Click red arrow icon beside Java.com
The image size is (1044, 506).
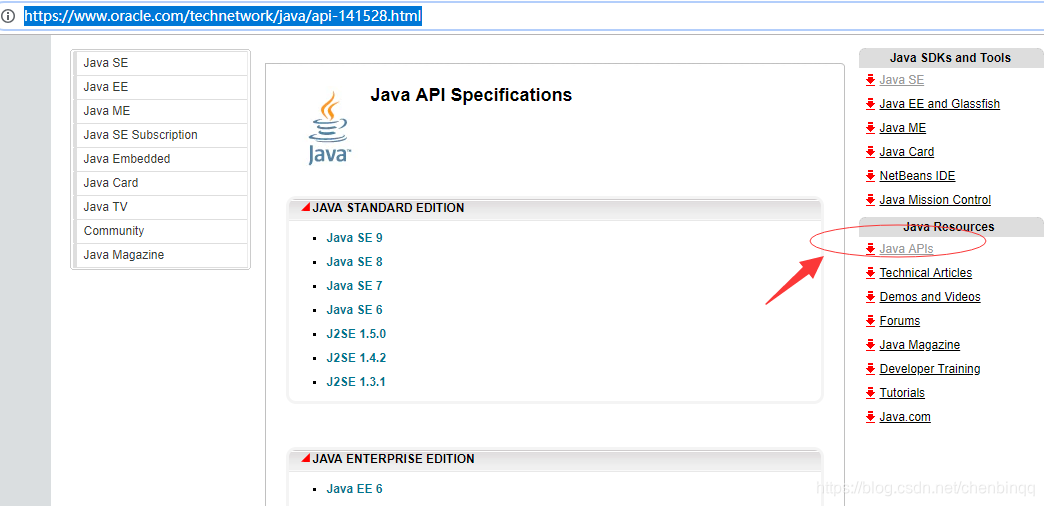pos(870,417)
